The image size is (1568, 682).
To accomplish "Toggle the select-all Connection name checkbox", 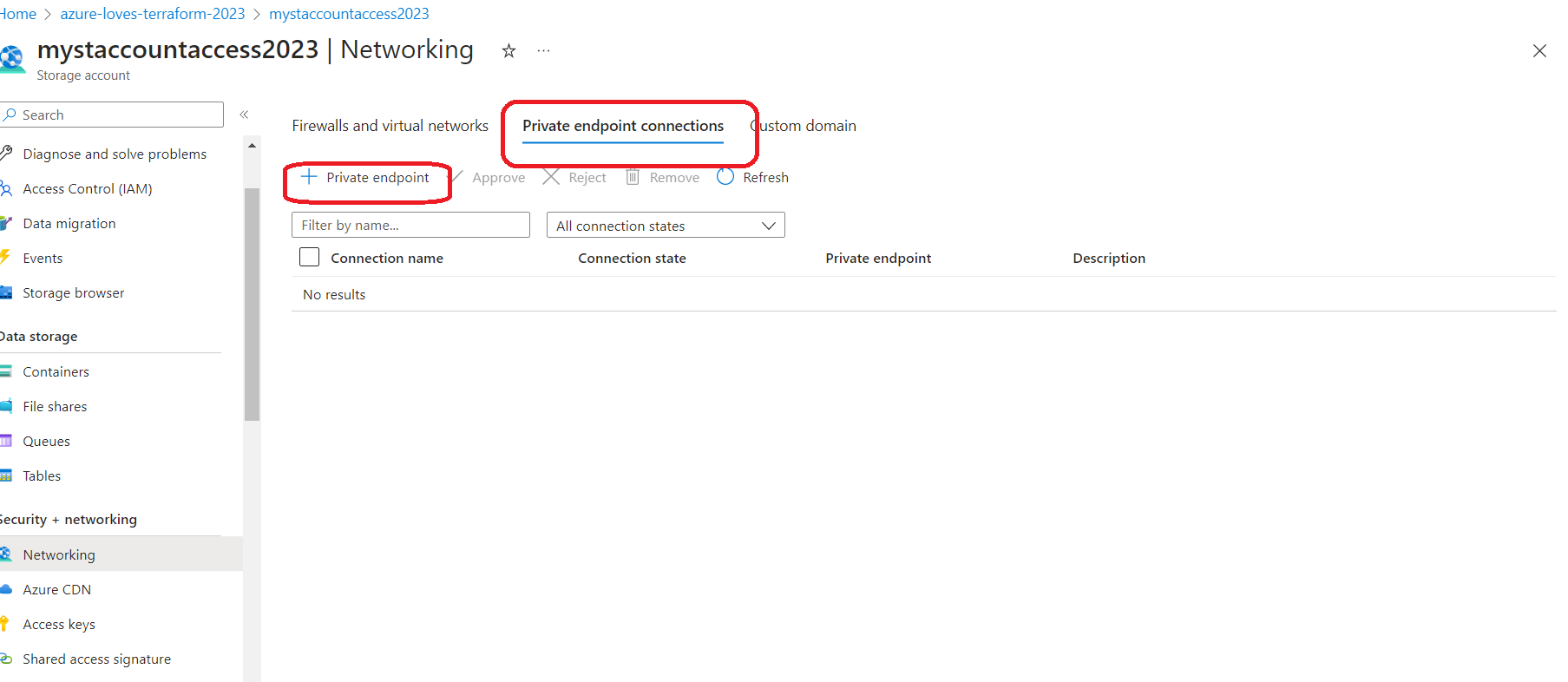I will pos(309,258).
